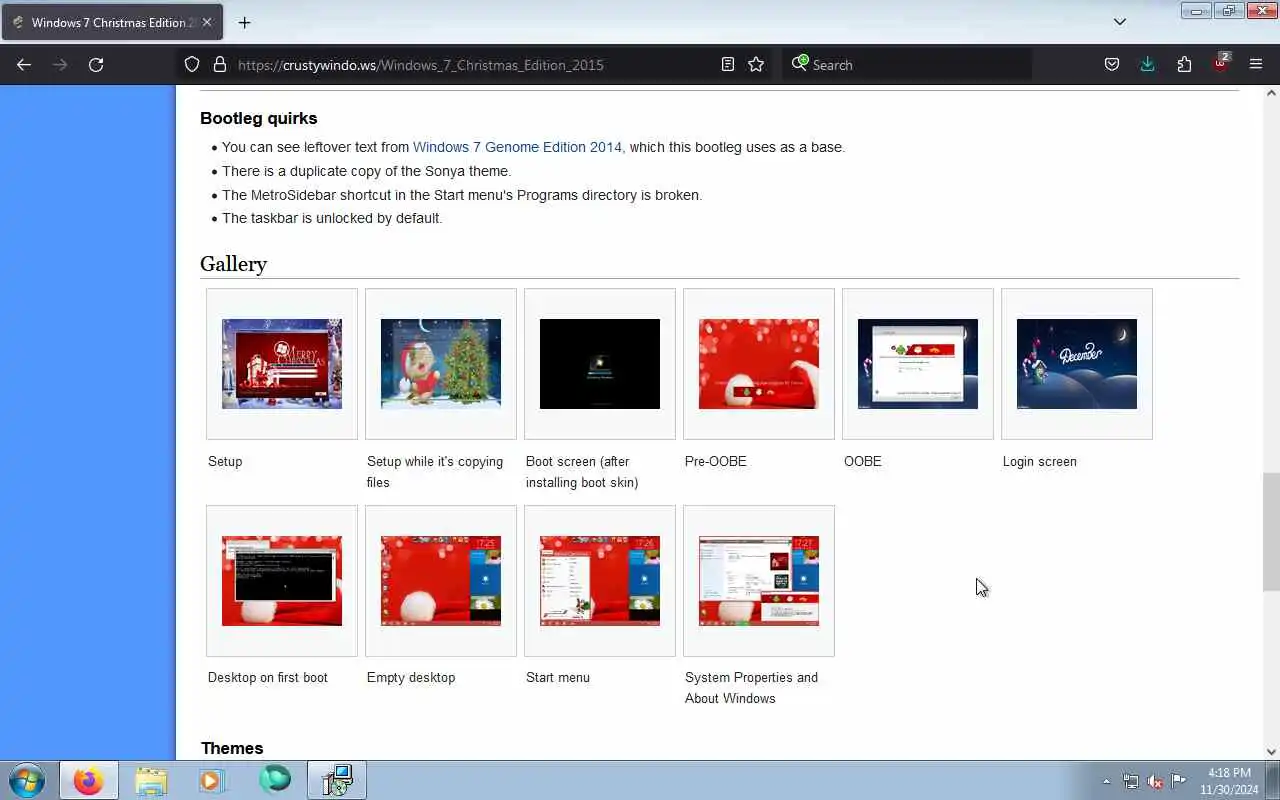Open Windows Explorer from taskbar
Image resolution: width=1280 pixels, height=800 pixels.
tap(151, 780)
